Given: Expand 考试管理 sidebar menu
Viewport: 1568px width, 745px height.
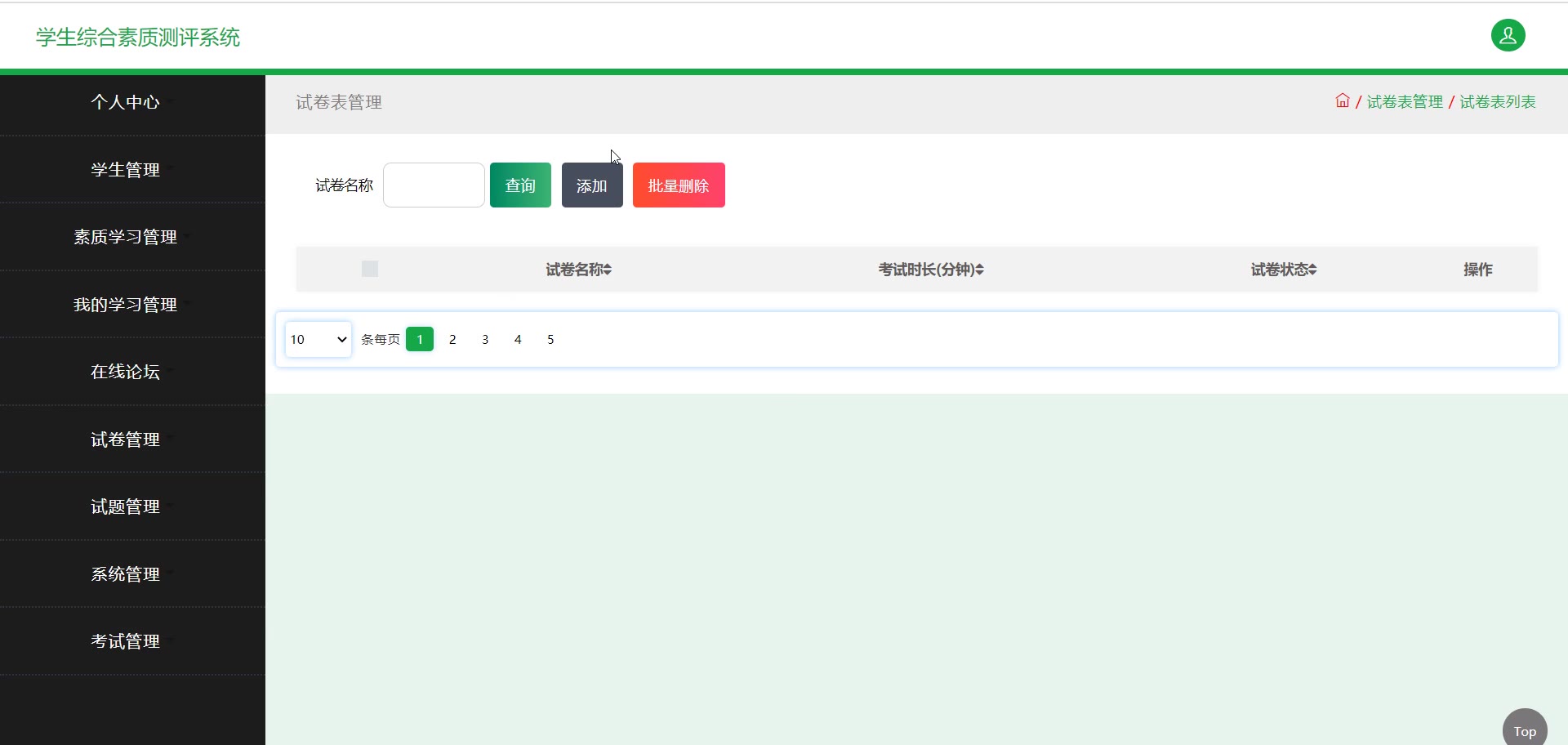Looking at the screenshot, I should tap(132, 641).
